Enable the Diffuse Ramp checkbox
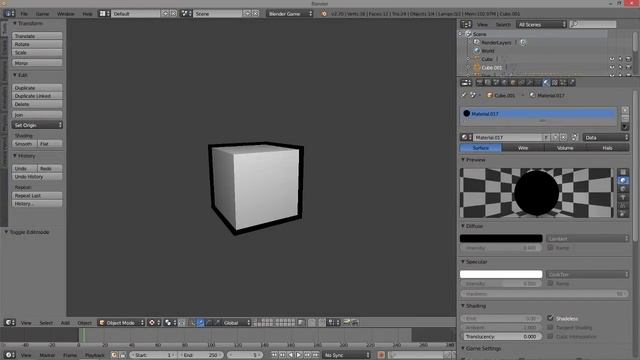 (x=550, y=248)
